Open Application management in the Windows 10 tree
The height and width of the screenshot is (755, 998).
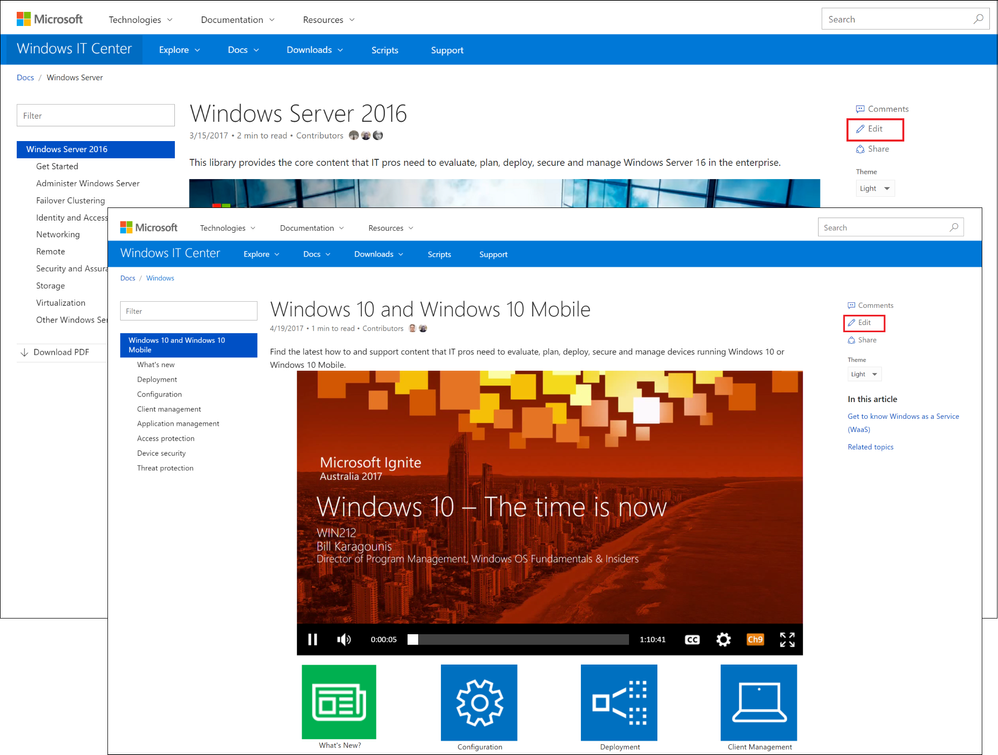pyautogui.click(x=178, y=423)
